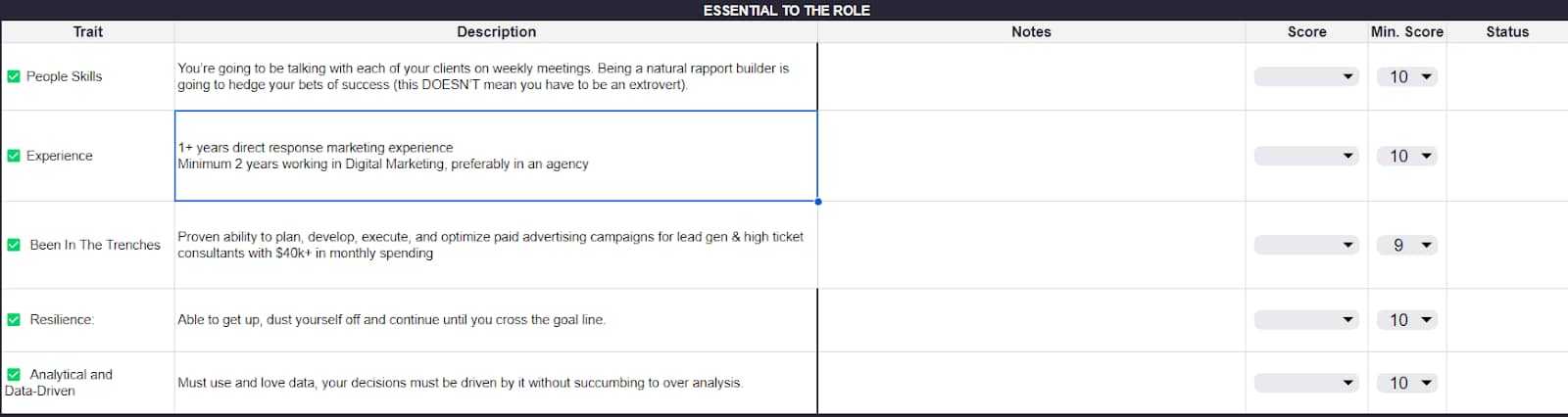Uncheck Analytical and Data-Driven checkbox
Image resolution: width=1568 pixels, height=417 pixels.
coord(14,374)
